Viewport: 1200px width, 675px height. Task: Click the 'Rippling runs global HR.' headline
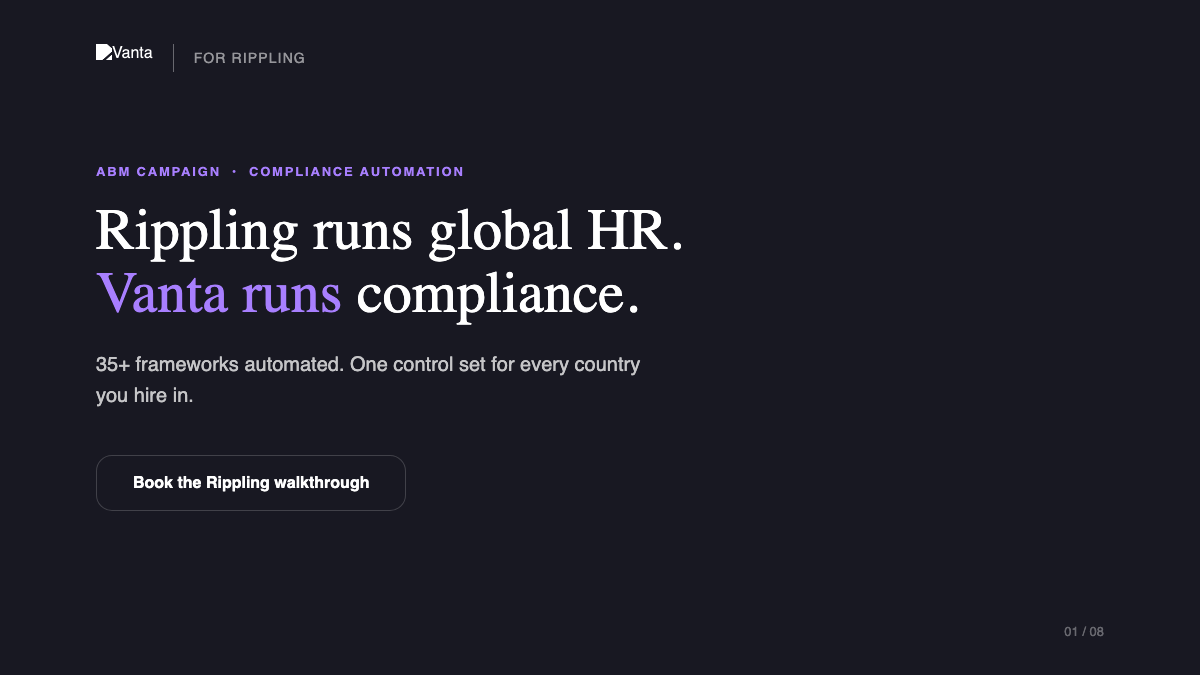(x=390, y=230)
